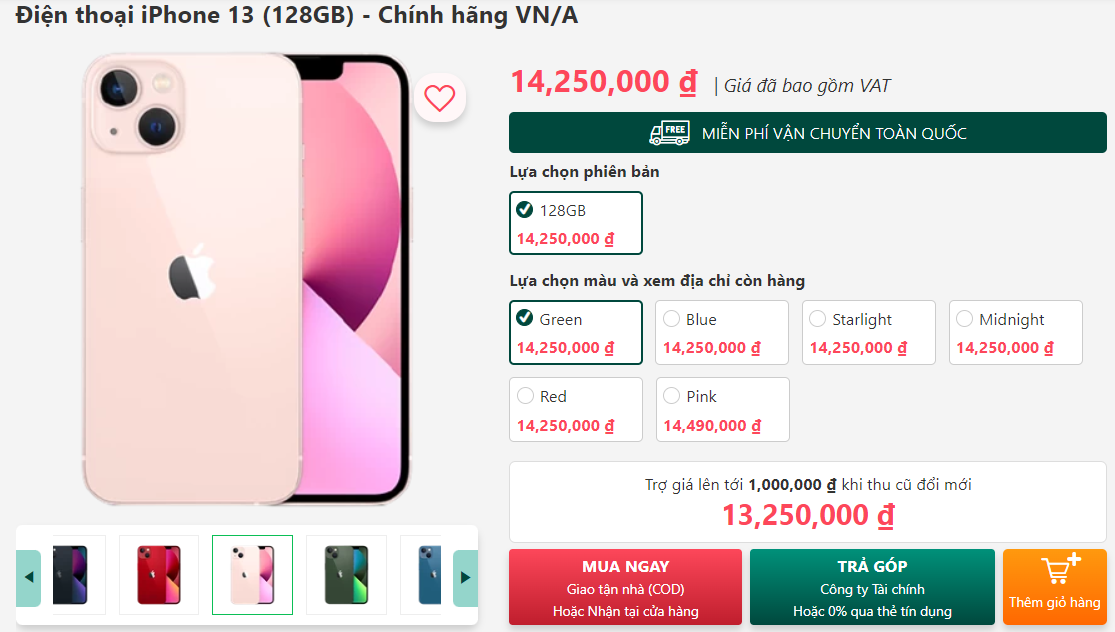Choose the Red color option
The width and height of the screenshot is (1115, 632).
coord(576,409)
